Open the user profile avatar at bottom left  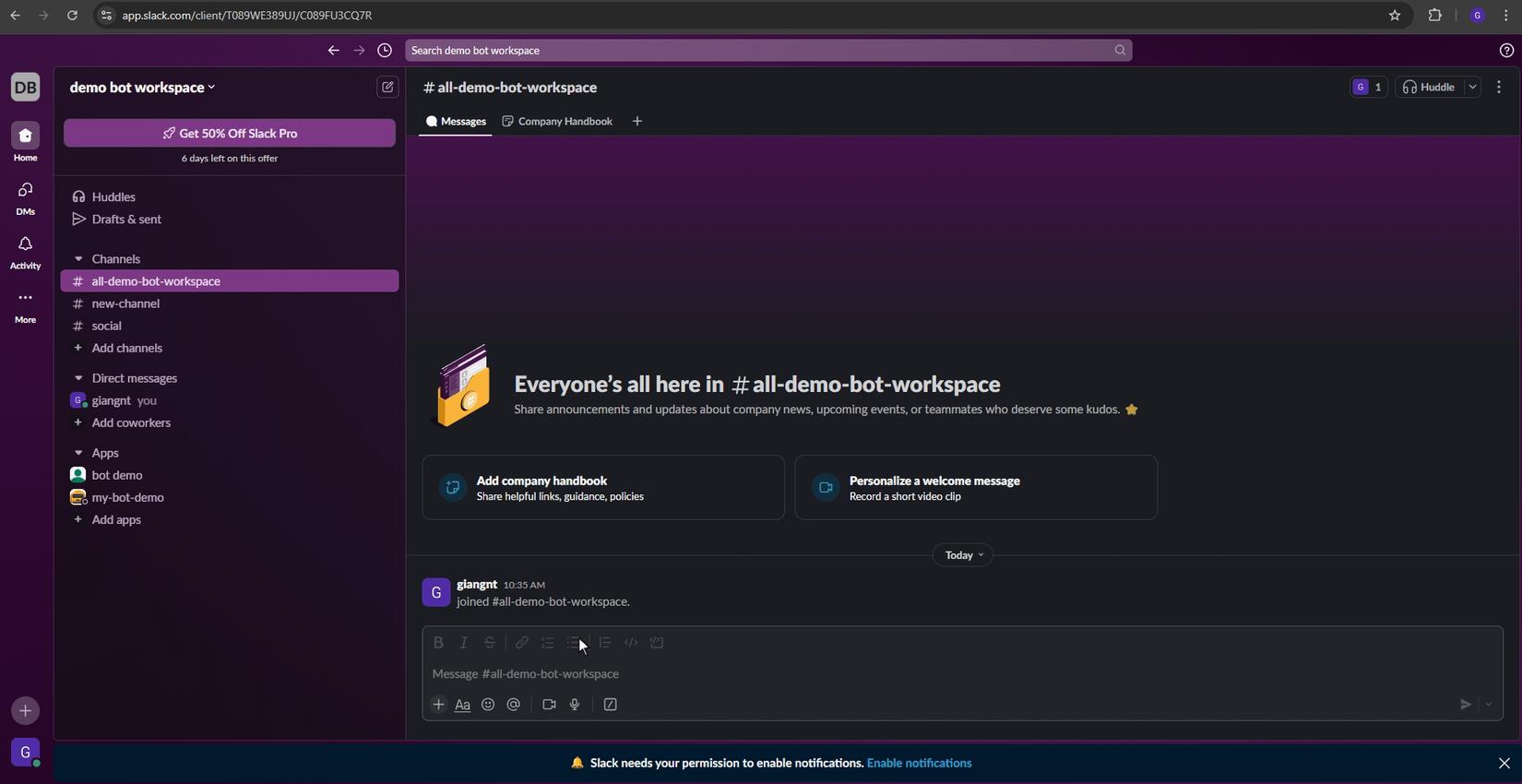click(x=25, y=753)
